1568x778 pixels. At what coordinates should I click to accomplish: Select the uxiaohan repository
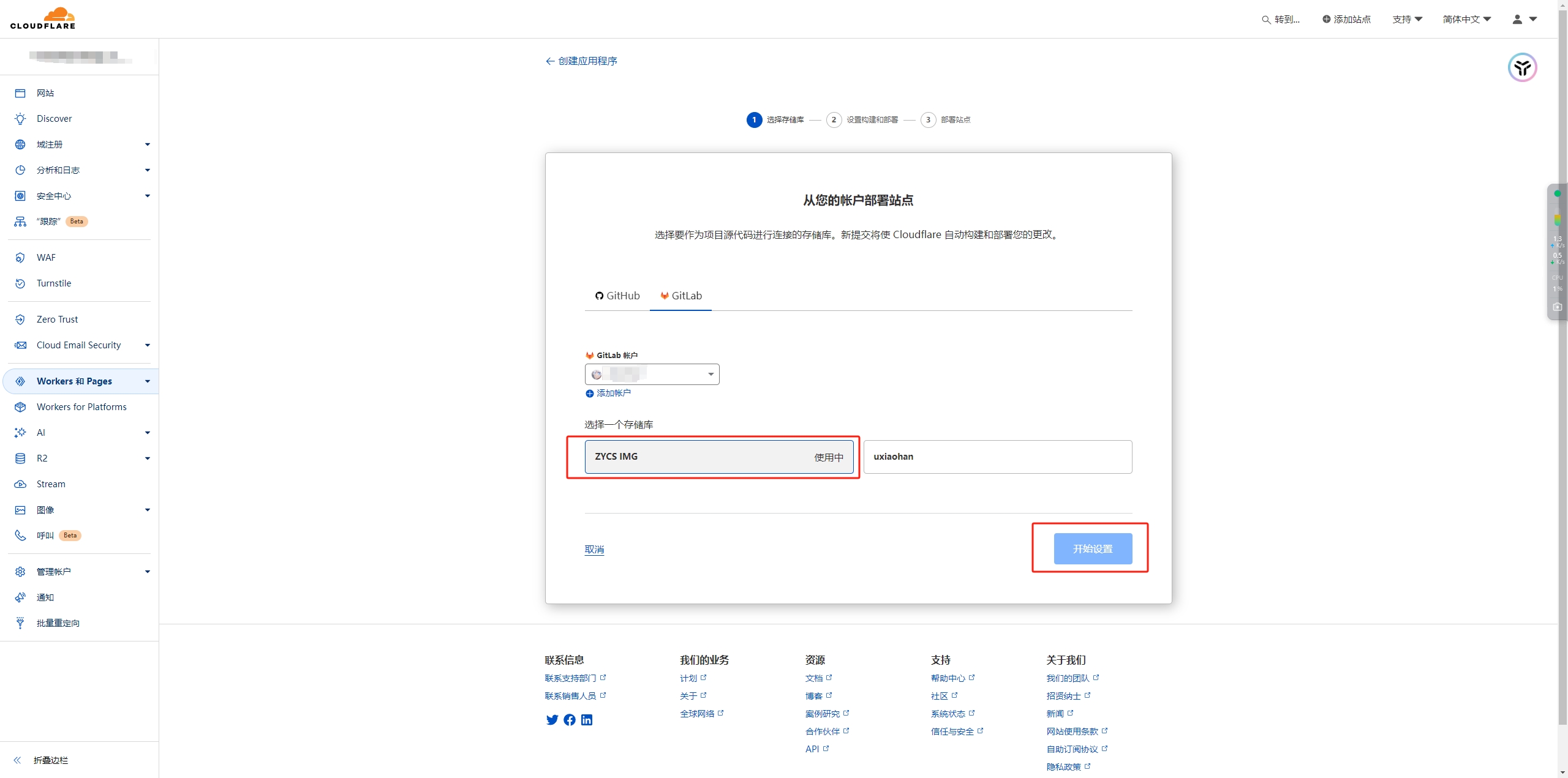(x=997, y=457)
